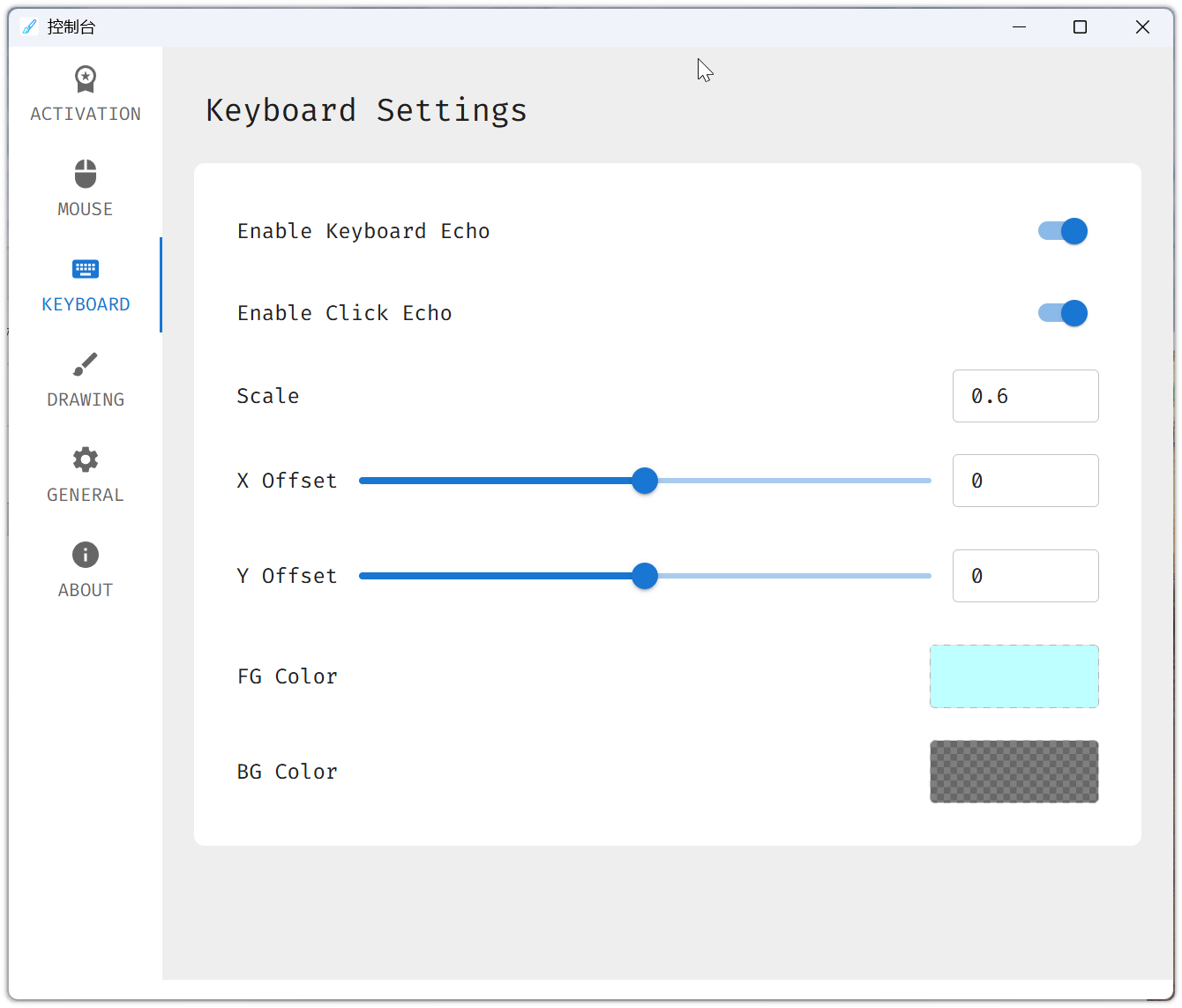The image size is (1182, 1008).
Task: Toggle the Keyboard Echo switch back on
Action: pyautogui.click(x=1062, y=231)
